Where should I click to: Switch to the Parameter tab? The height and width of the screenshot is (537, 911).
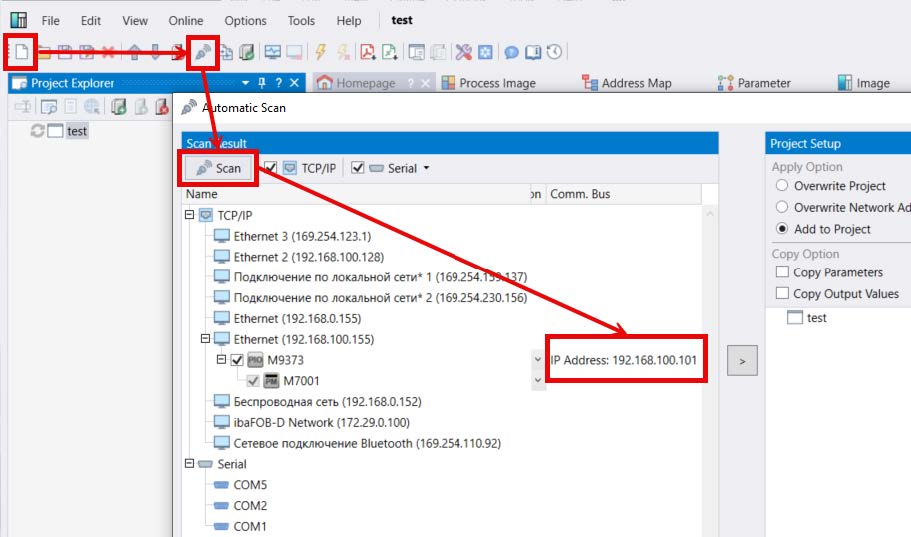coord(754,83)
